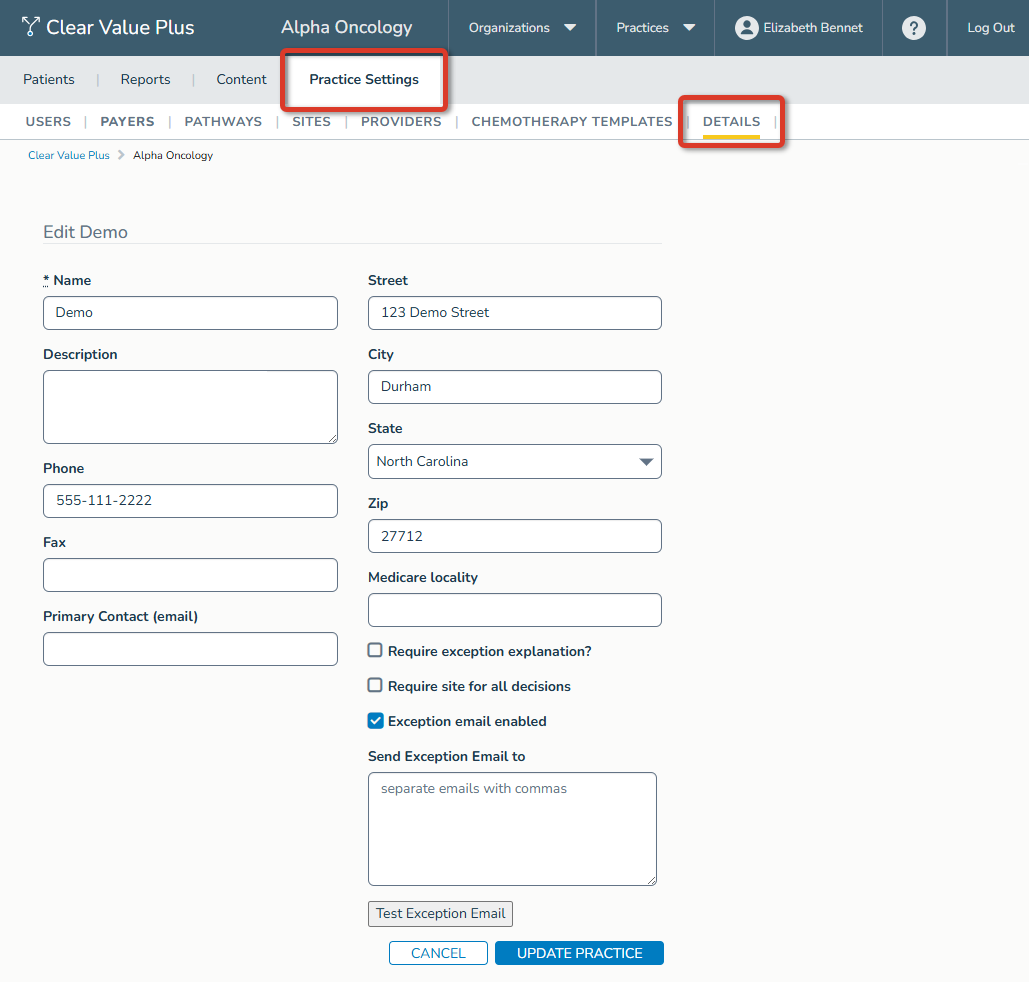This screenshot has height=982, width=1029.
Task: Click Log Out
Action: (x=989, y=28)
